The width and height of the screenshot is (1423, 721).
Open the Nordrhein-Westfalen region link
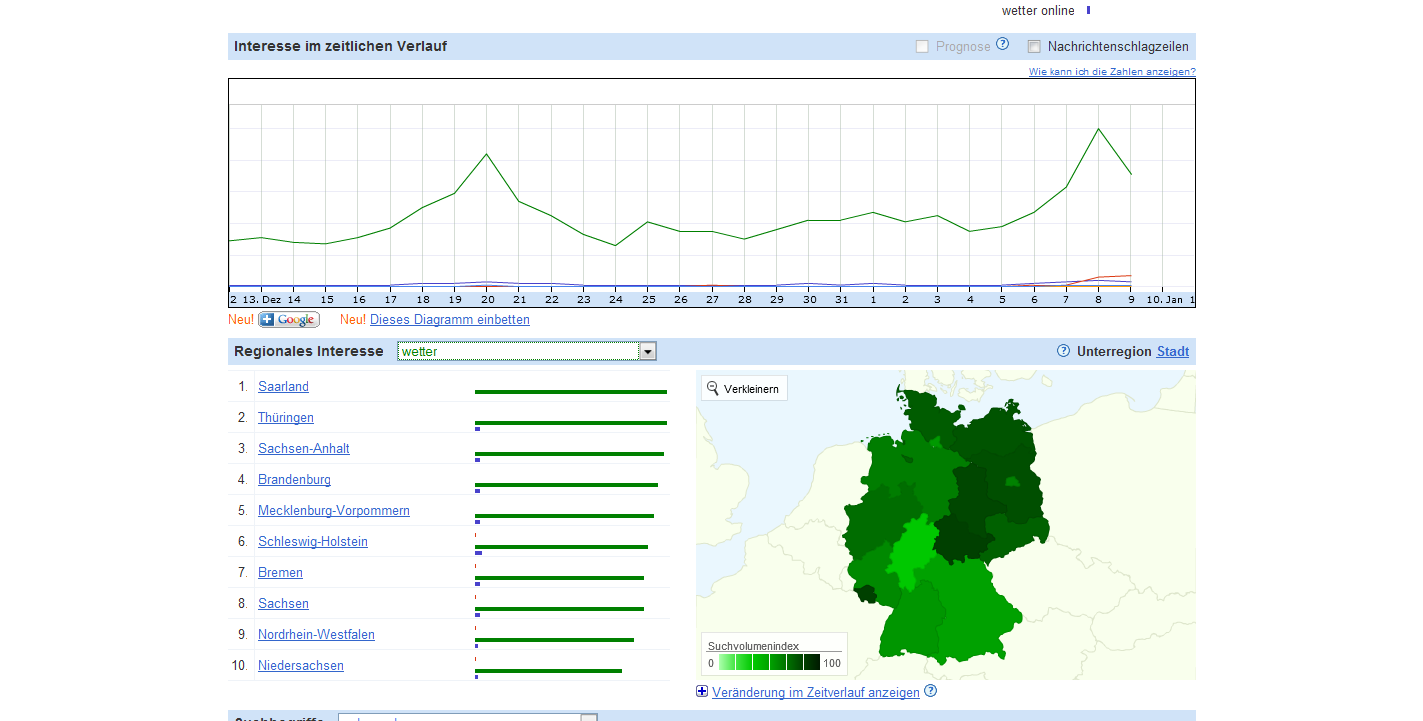tap(316, 635)
